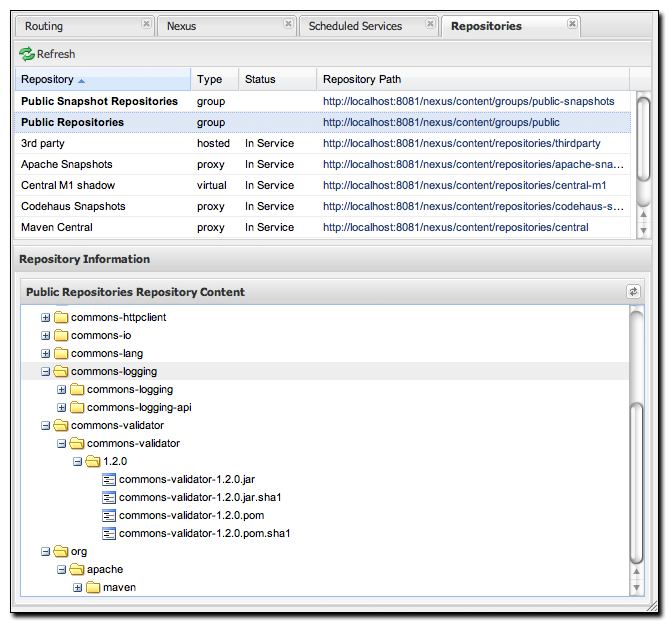Click the commons-validator-1.2.0.pom file icon

point(109,516)
